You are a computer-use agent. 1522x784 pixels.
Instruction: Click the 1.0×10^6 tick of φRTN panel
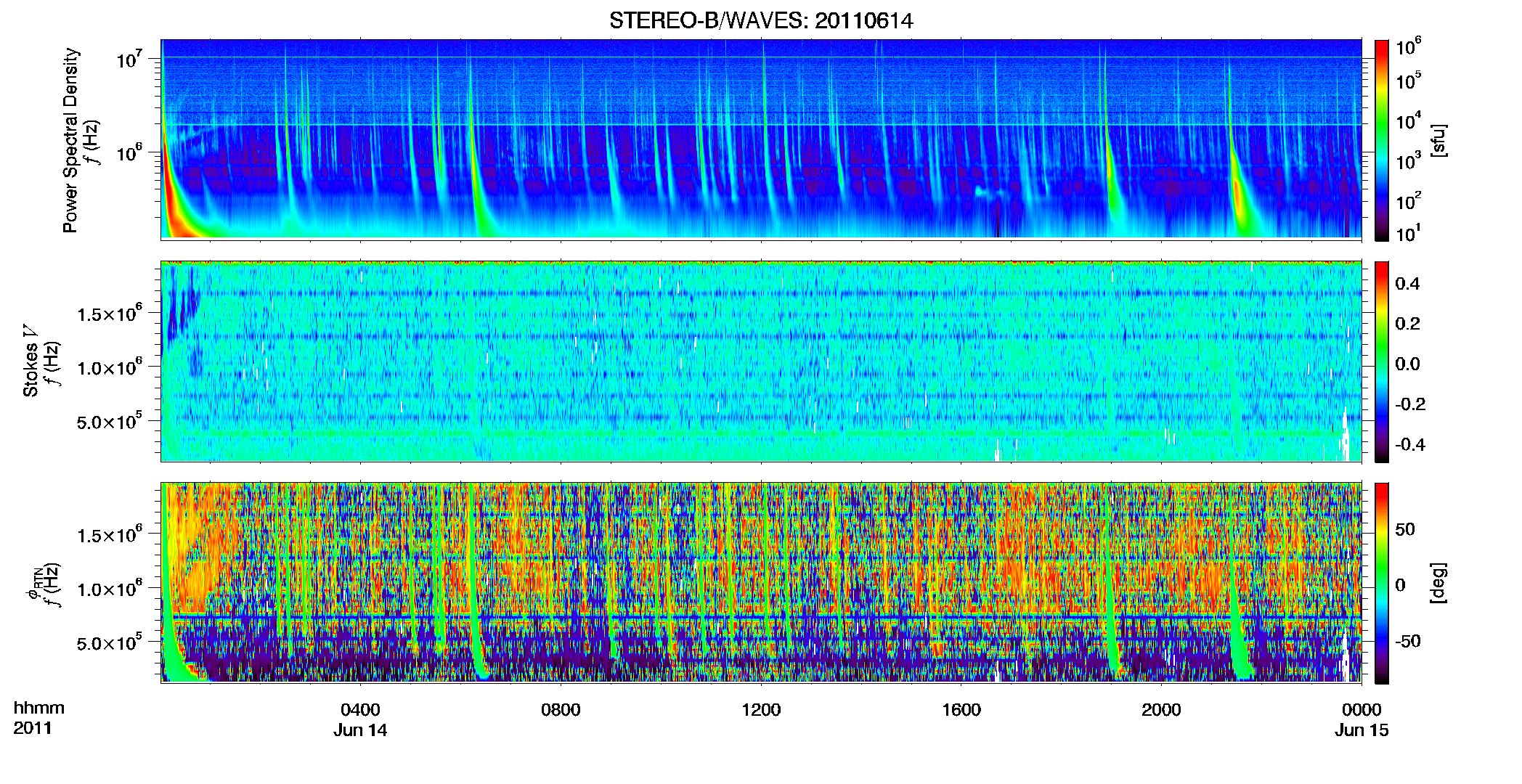(x=110, y=589)
